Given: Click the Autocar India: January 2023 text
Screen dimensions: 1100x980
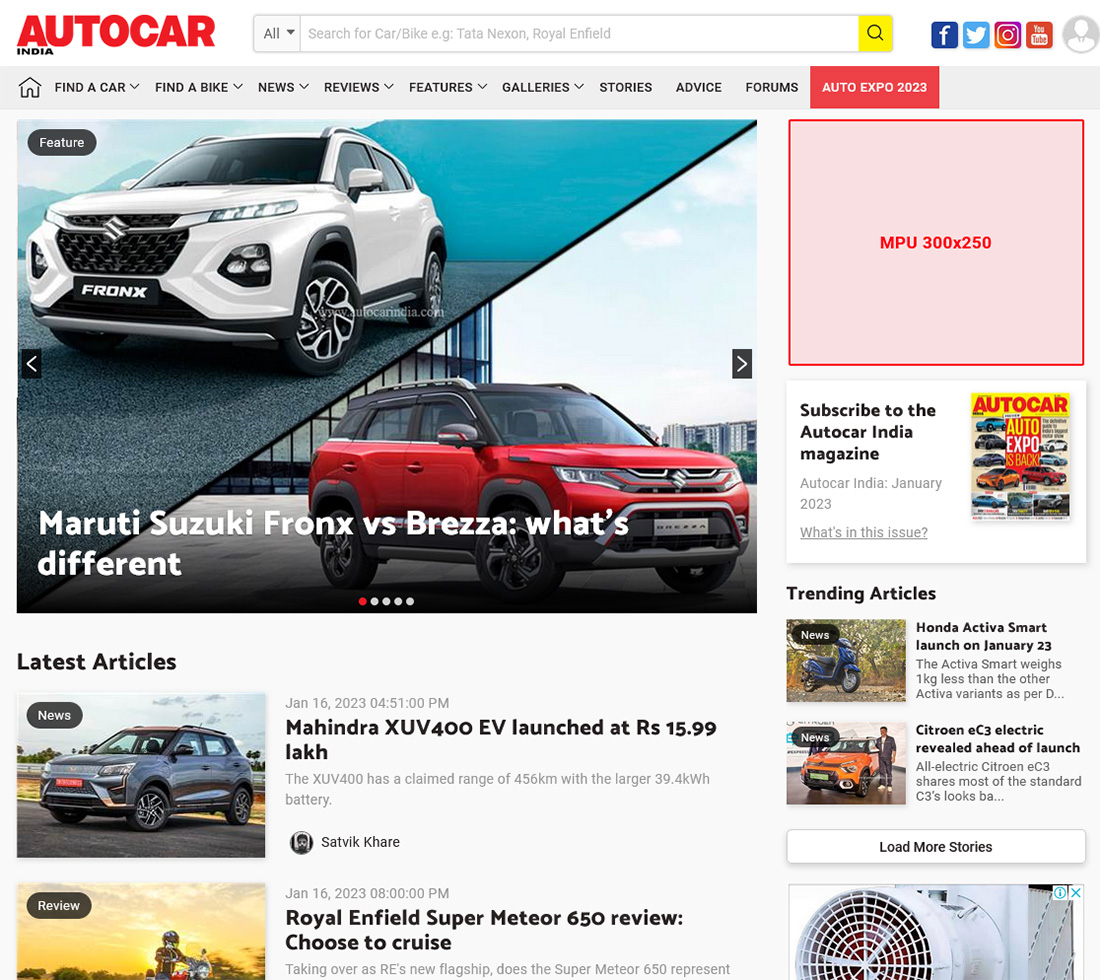Looking at the screenshot, I should [x=871, y=493].
